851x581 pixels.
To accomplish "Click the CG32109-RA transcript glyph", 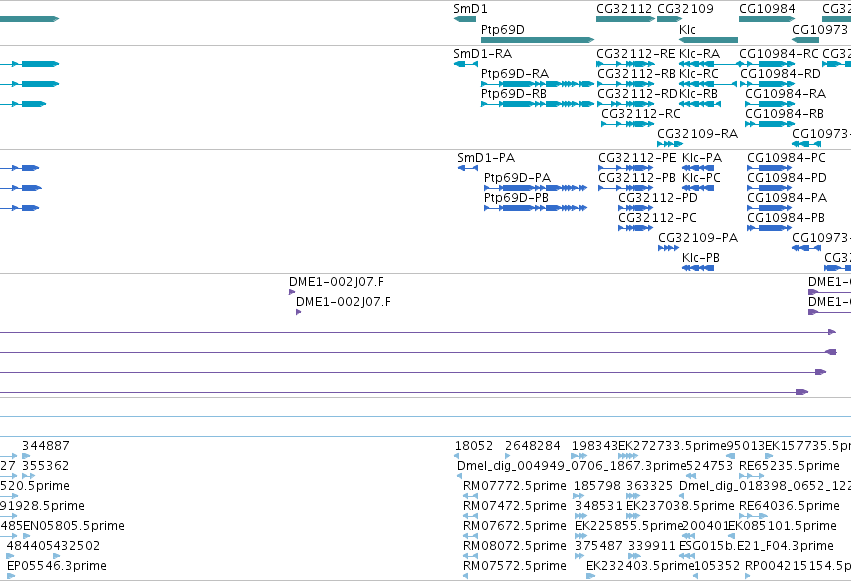I will tap(670, 144).
